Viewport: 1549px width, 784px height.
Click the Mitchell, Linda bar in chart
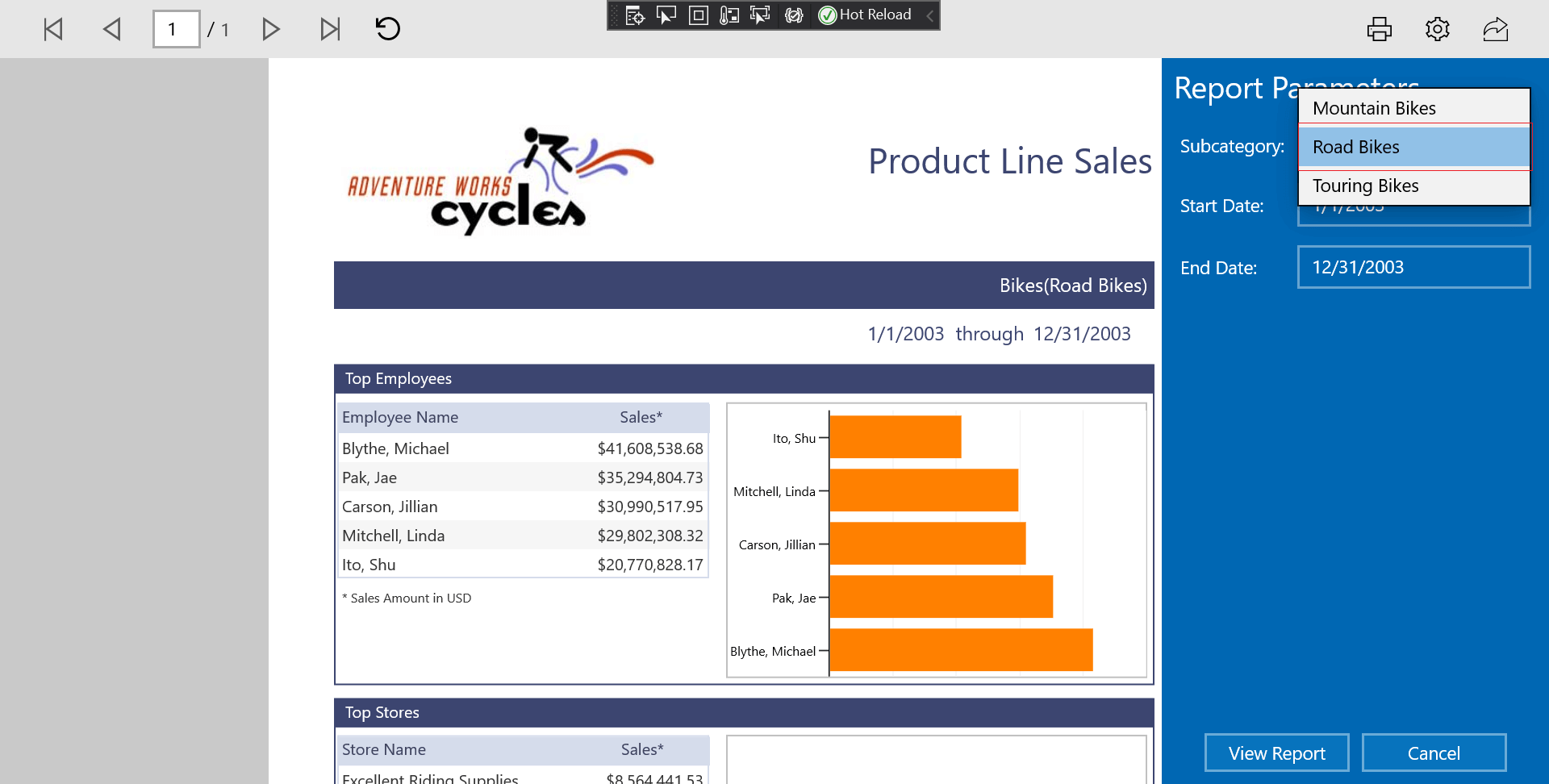tap(924, 490)
